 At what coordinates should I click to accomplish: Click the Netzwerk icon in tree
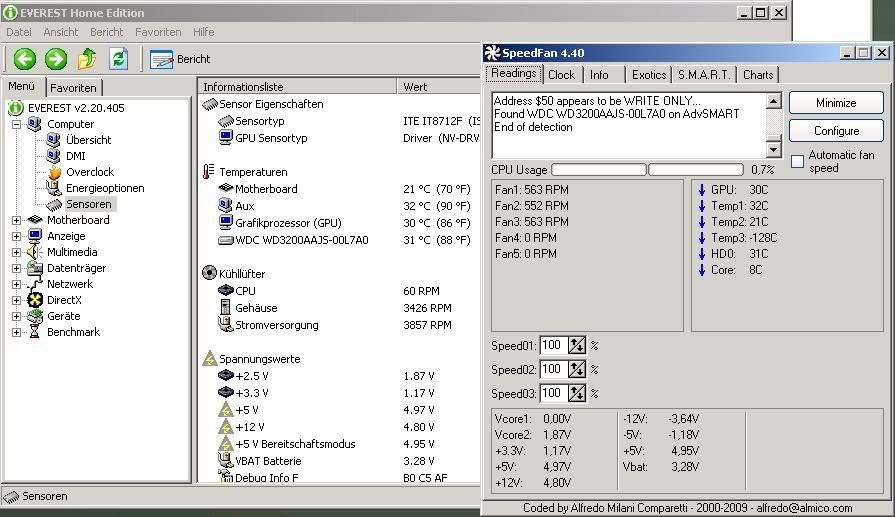click(x=35, y=284)
